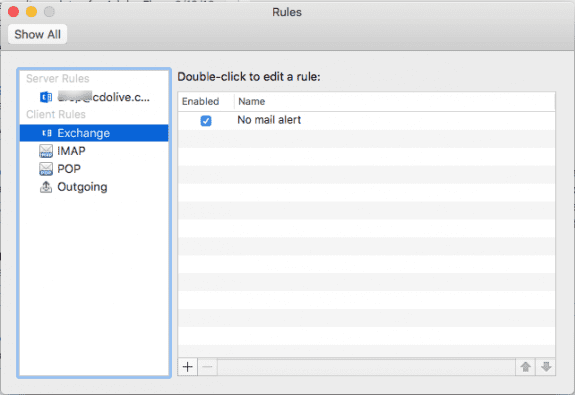Click the Name column header
Viewport: 575px width, 395px height.
[395, 102]
